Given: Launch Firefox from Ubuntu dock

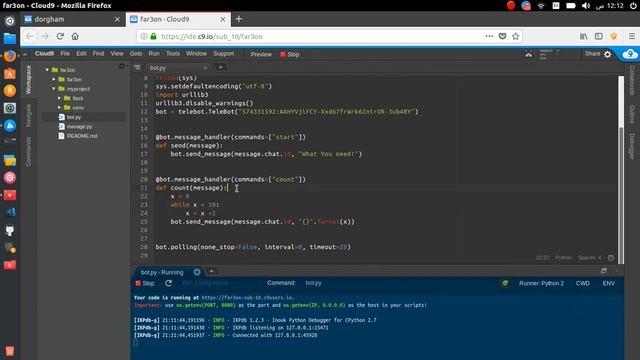Looking at the screenshot, I should click(x=10, y=56).
